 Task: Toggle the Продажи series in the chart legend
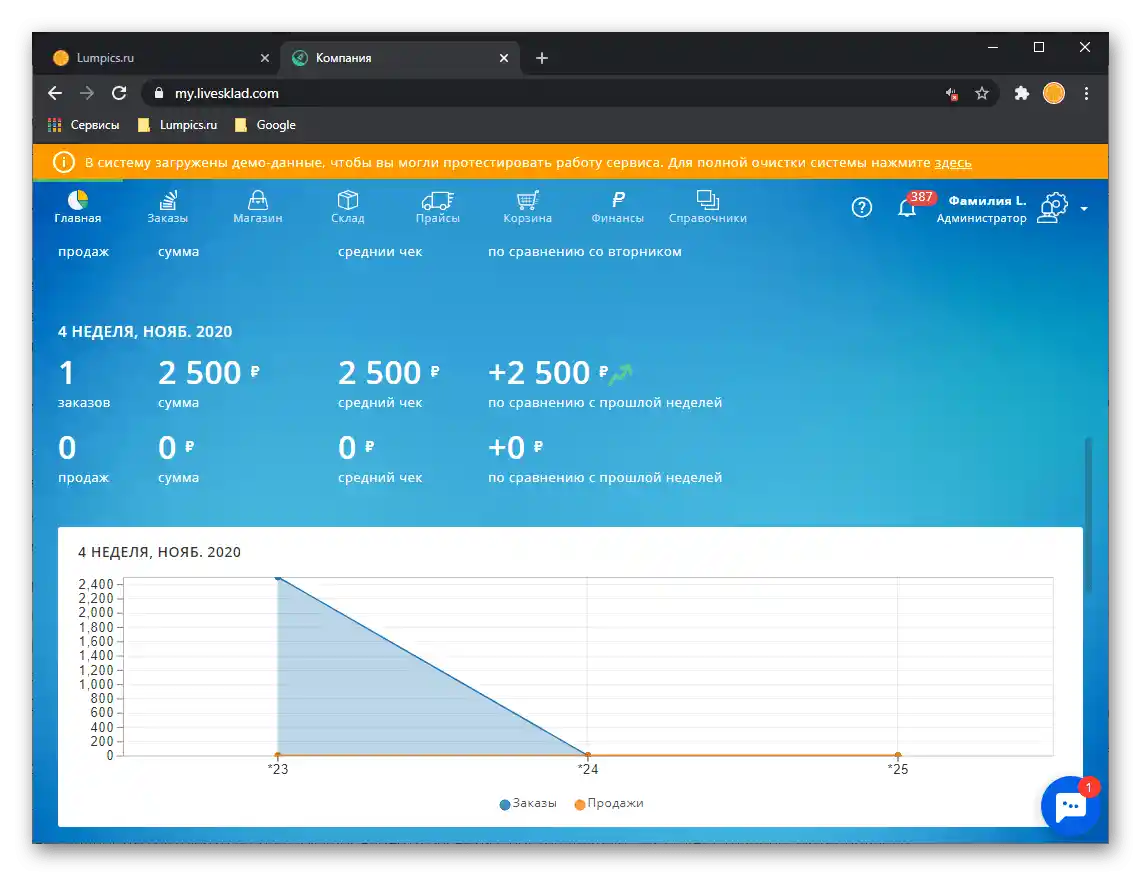610,803
